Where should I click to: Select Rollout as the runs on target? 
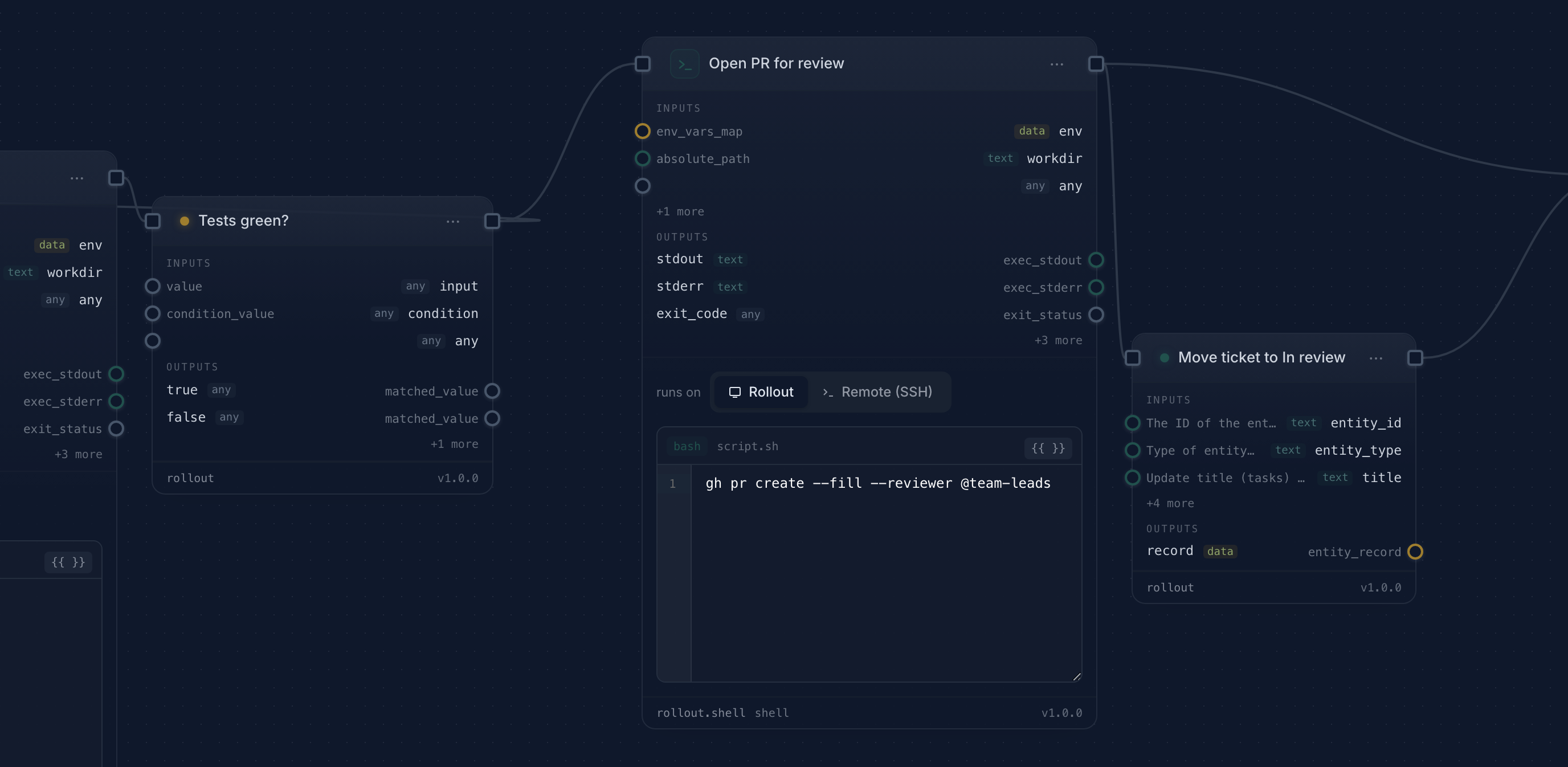tap(761, 392)
